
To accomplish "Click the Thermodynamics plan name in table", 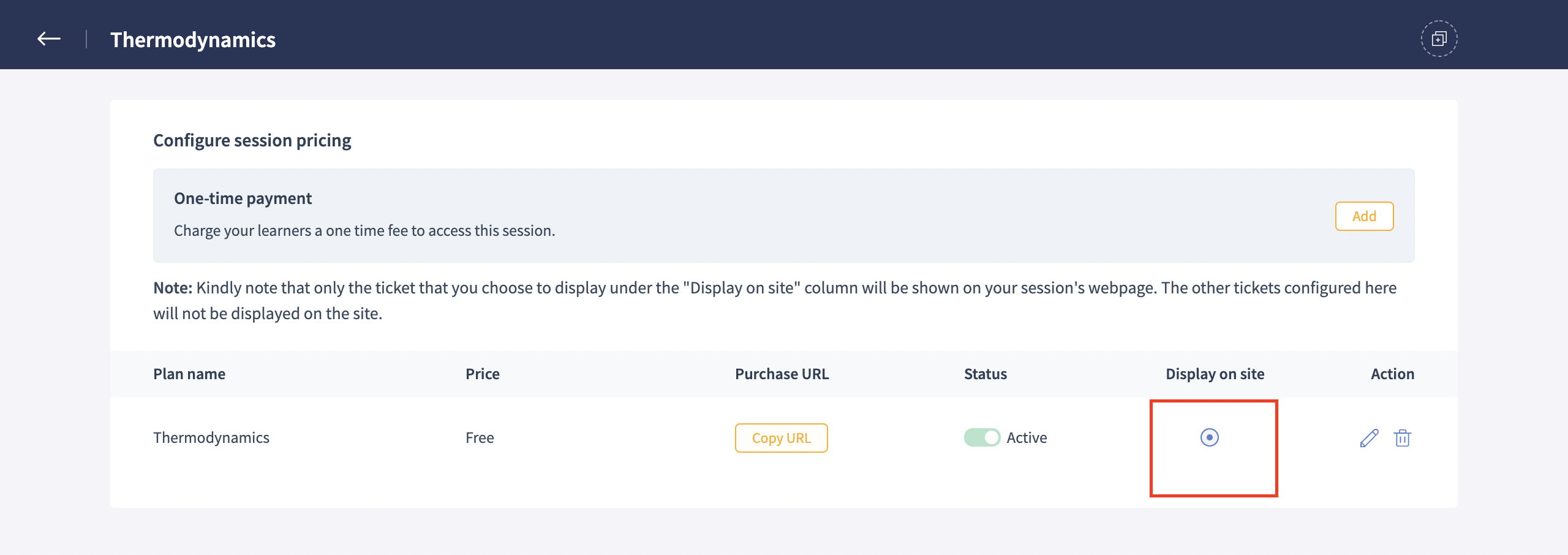I will pos(211,438).
